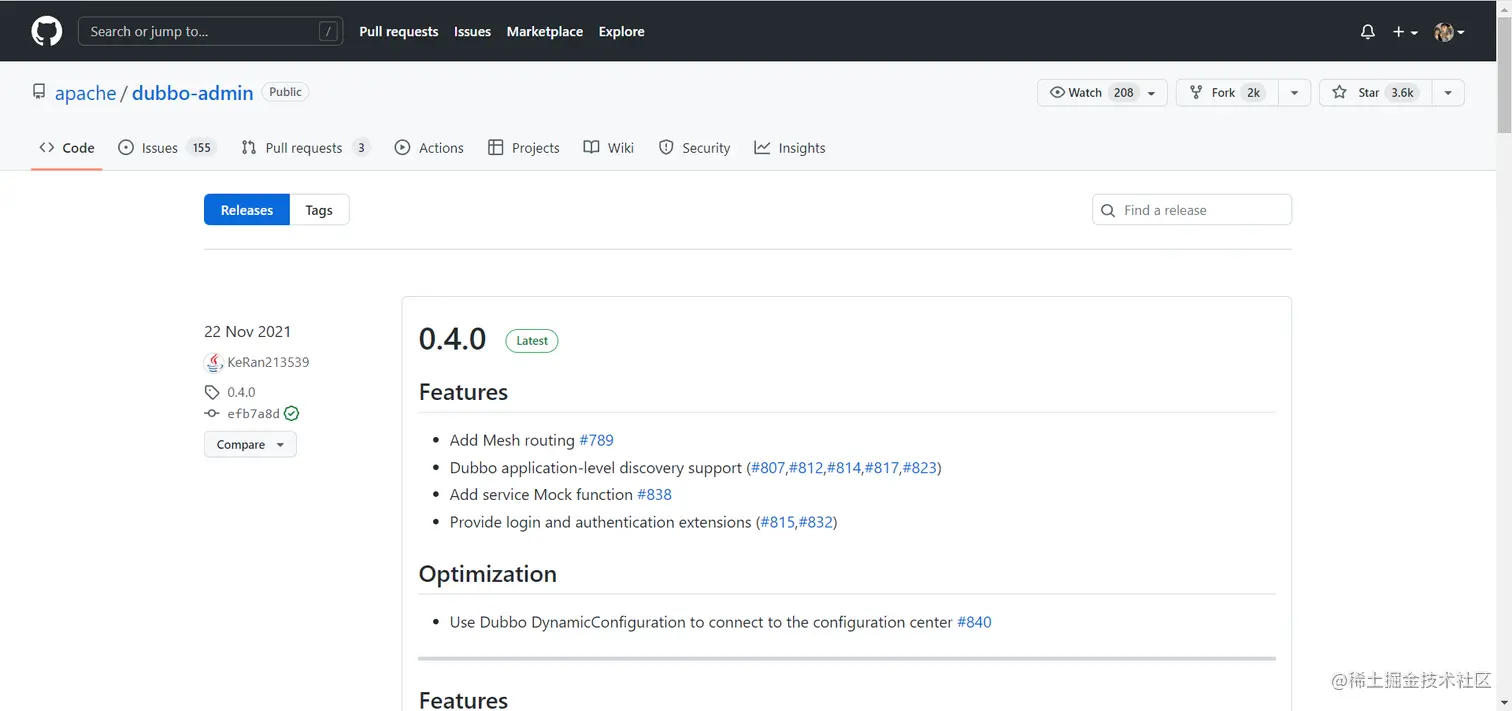The width and height of the screenshot is (1512, 711).
Task: Click the tag icon beside 0.4.0
Action: pyautogui.click(x=212, y=392)
